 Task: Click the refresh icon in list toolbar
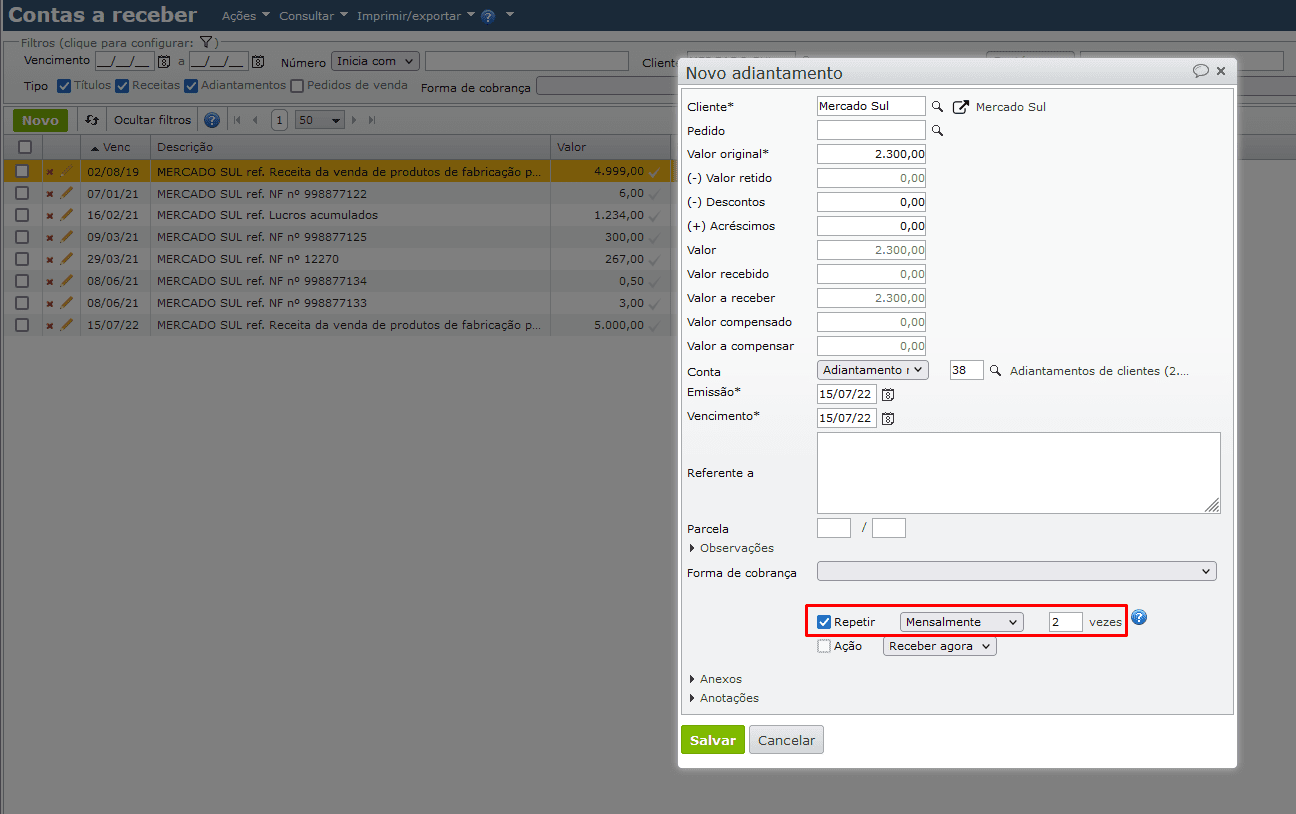pyautogui.click(x=92, y=120)
